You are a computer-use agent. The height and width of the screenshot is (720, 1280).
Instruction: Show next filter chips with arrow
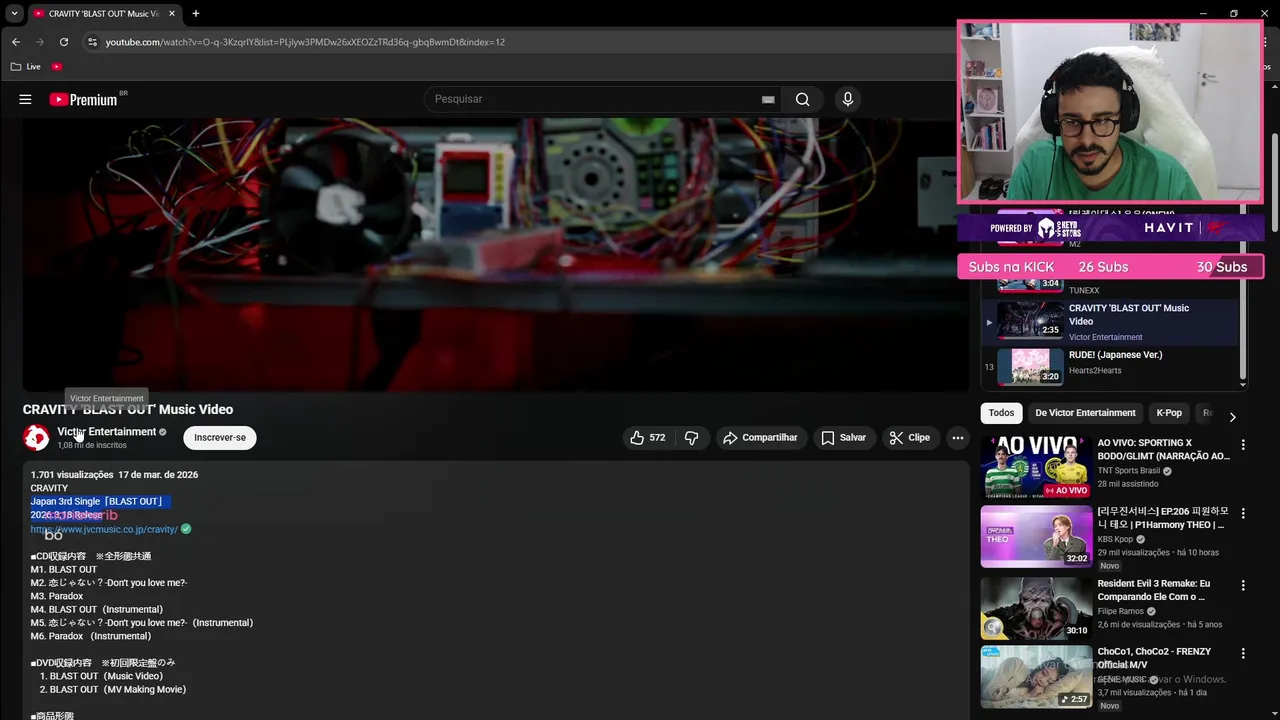click(x=1232, y=417)
